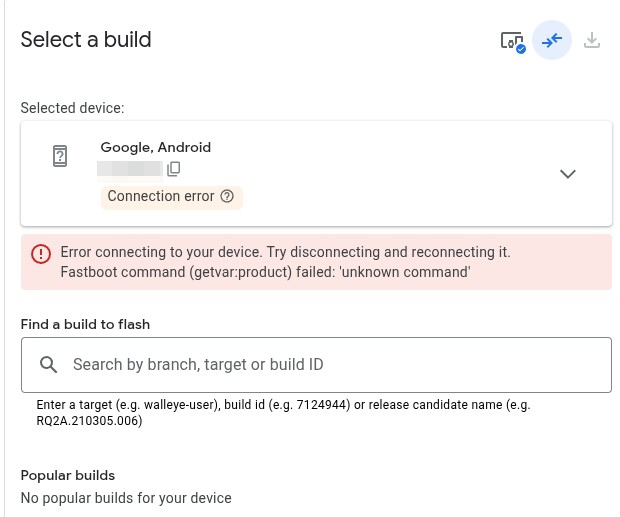This screenshot has height=517, width=620.
Task: Click the "Google, Android" device name
Action: [x=156, y=147]
